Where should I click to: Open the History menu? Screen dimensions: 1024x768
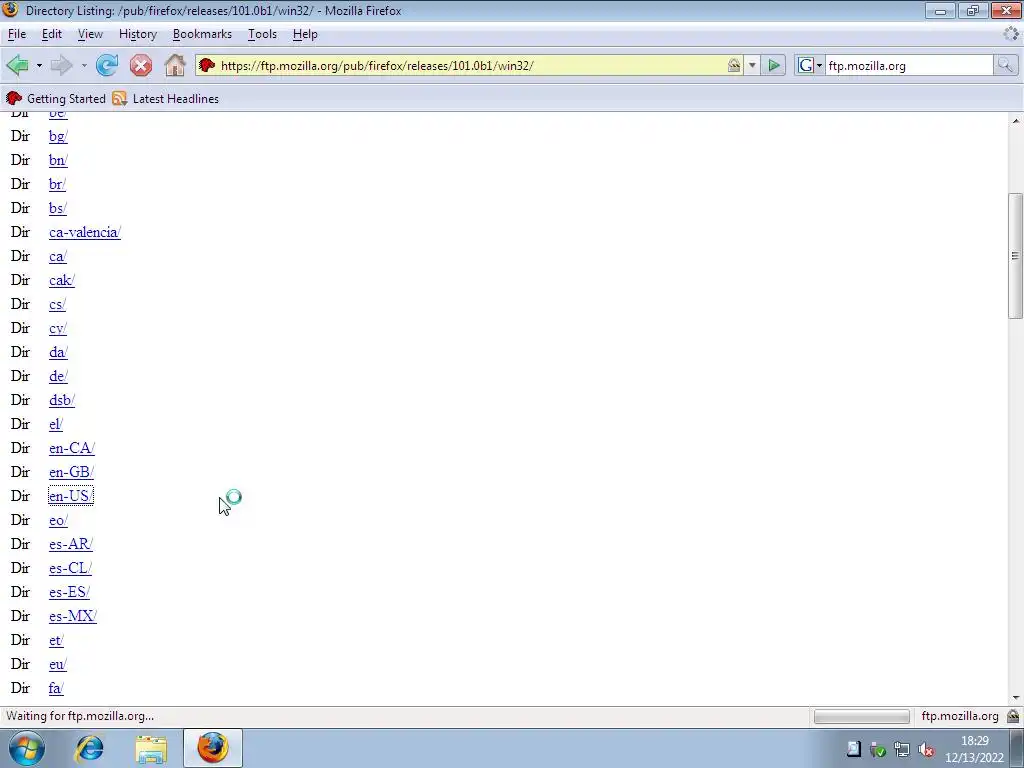pos(138,34)
